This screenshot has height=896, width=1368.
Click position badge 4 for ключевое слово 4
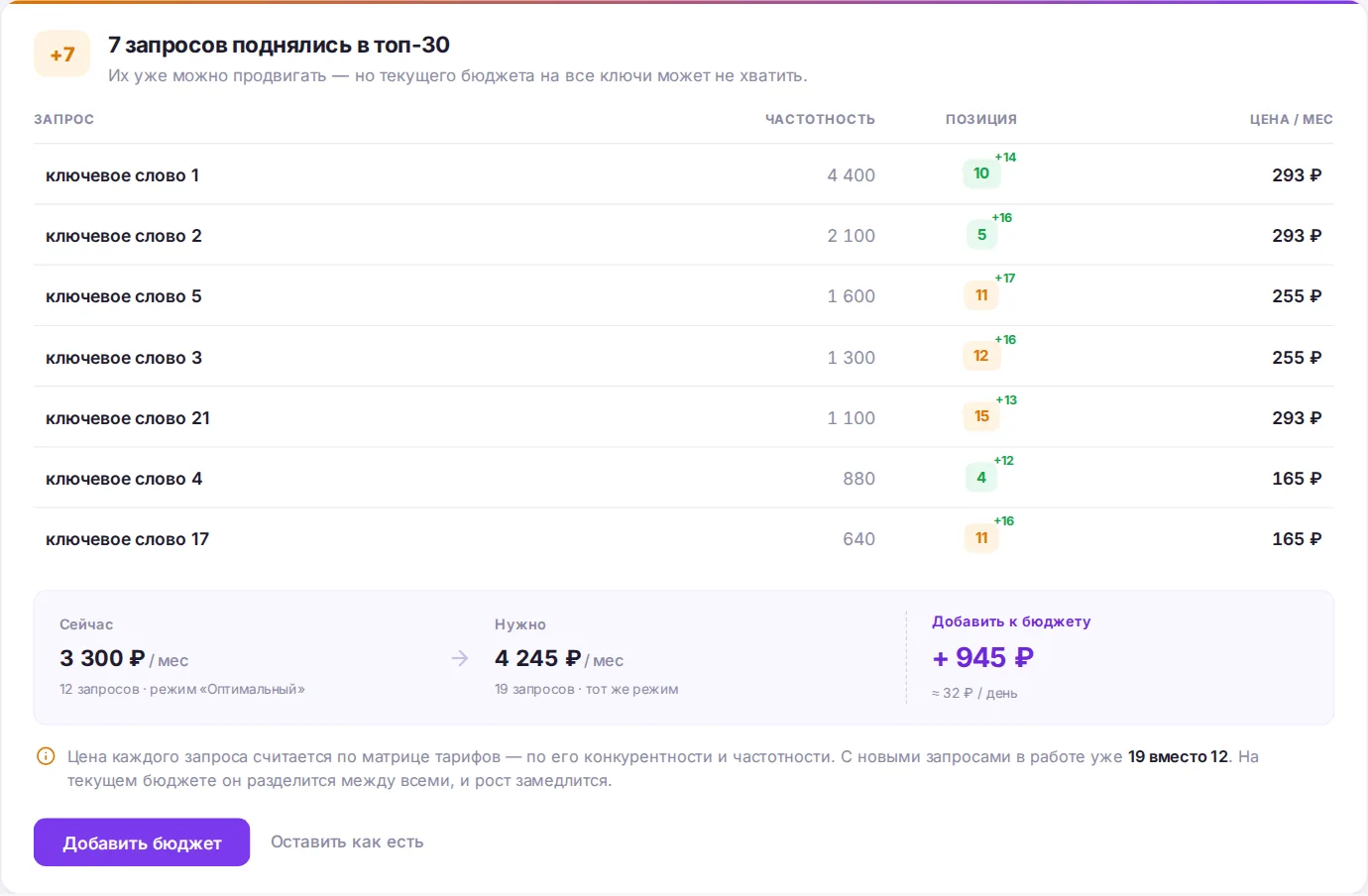click(x=981, y=478)
